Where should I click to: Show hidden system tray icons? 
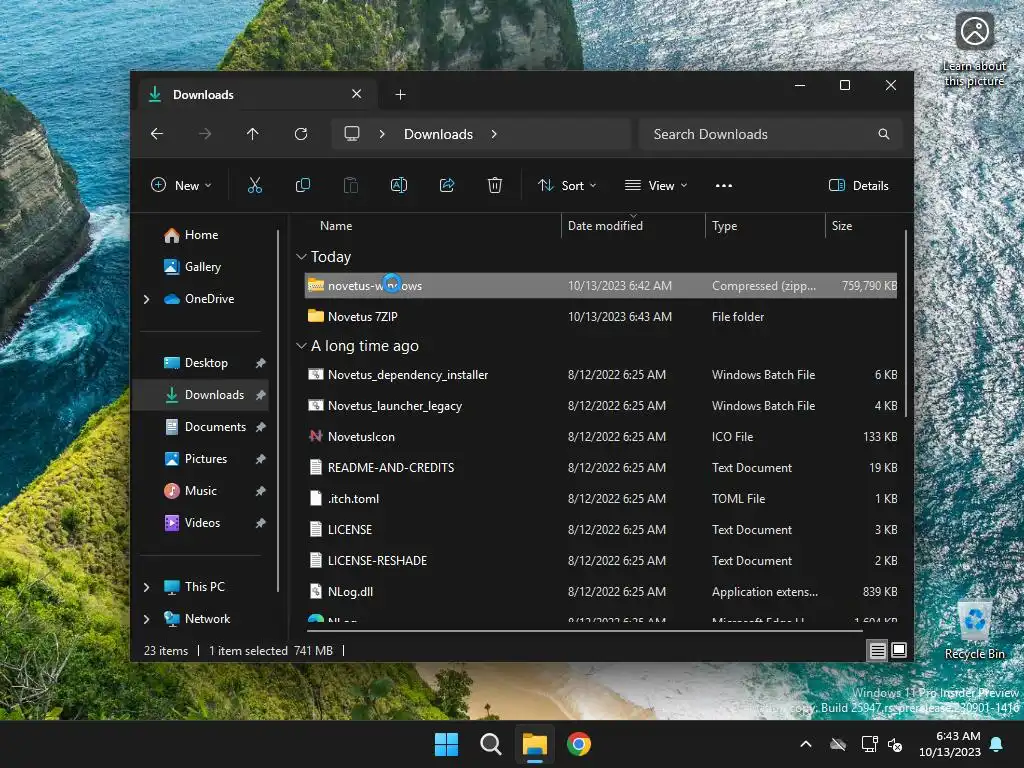click(x=806, y=744)
